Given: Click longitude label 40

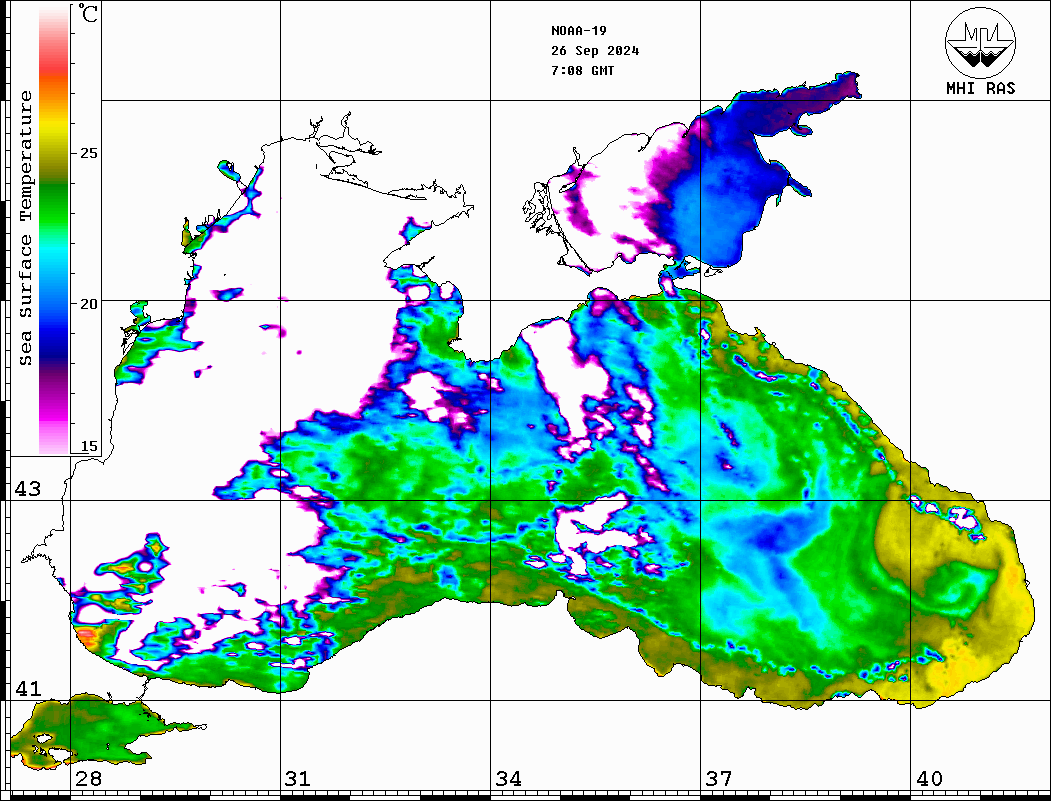Looking at the screenshot, I should [x=929, y=779].
